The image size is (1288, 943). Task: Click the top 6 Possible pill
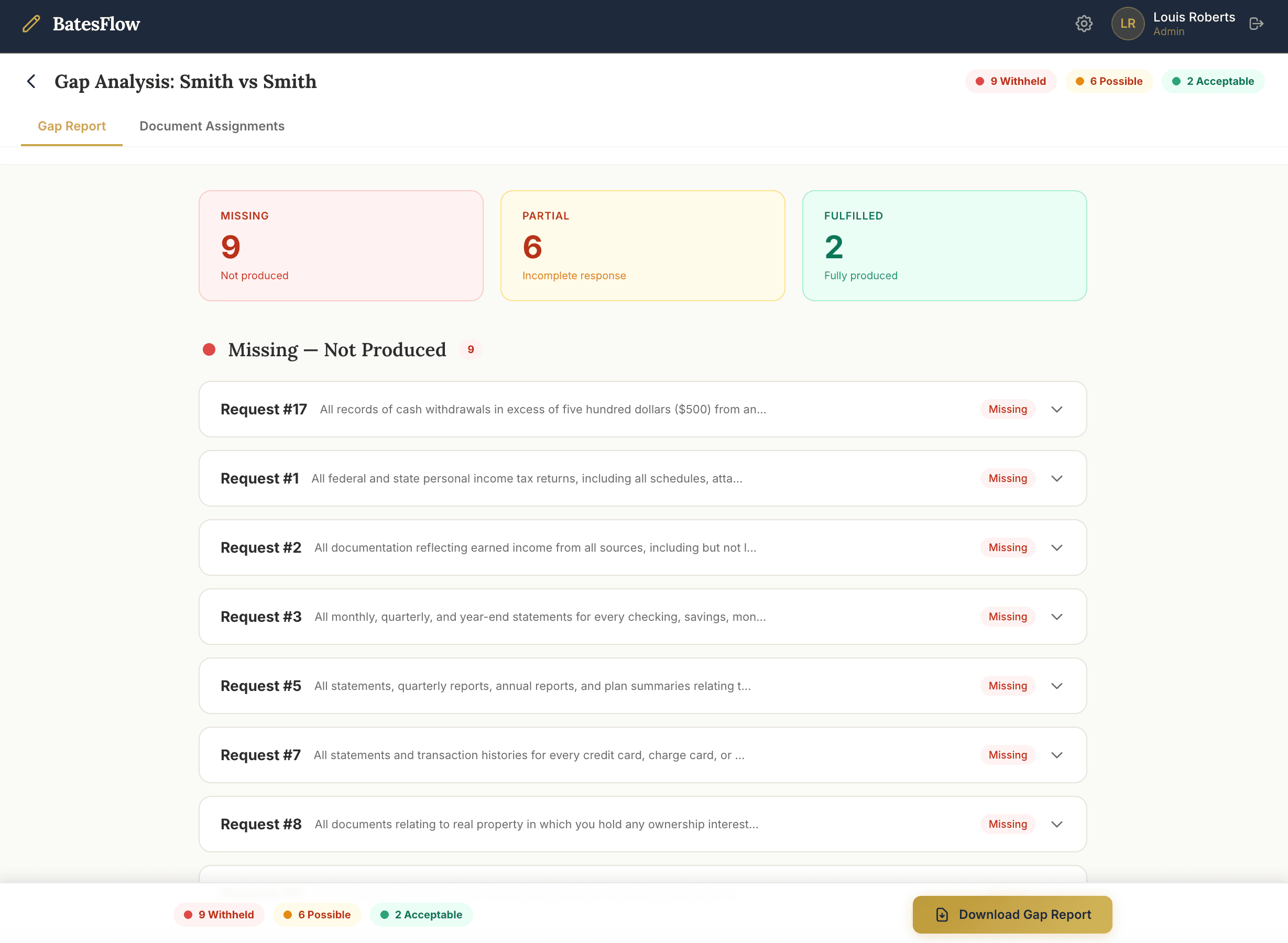tap(1109, 81)
